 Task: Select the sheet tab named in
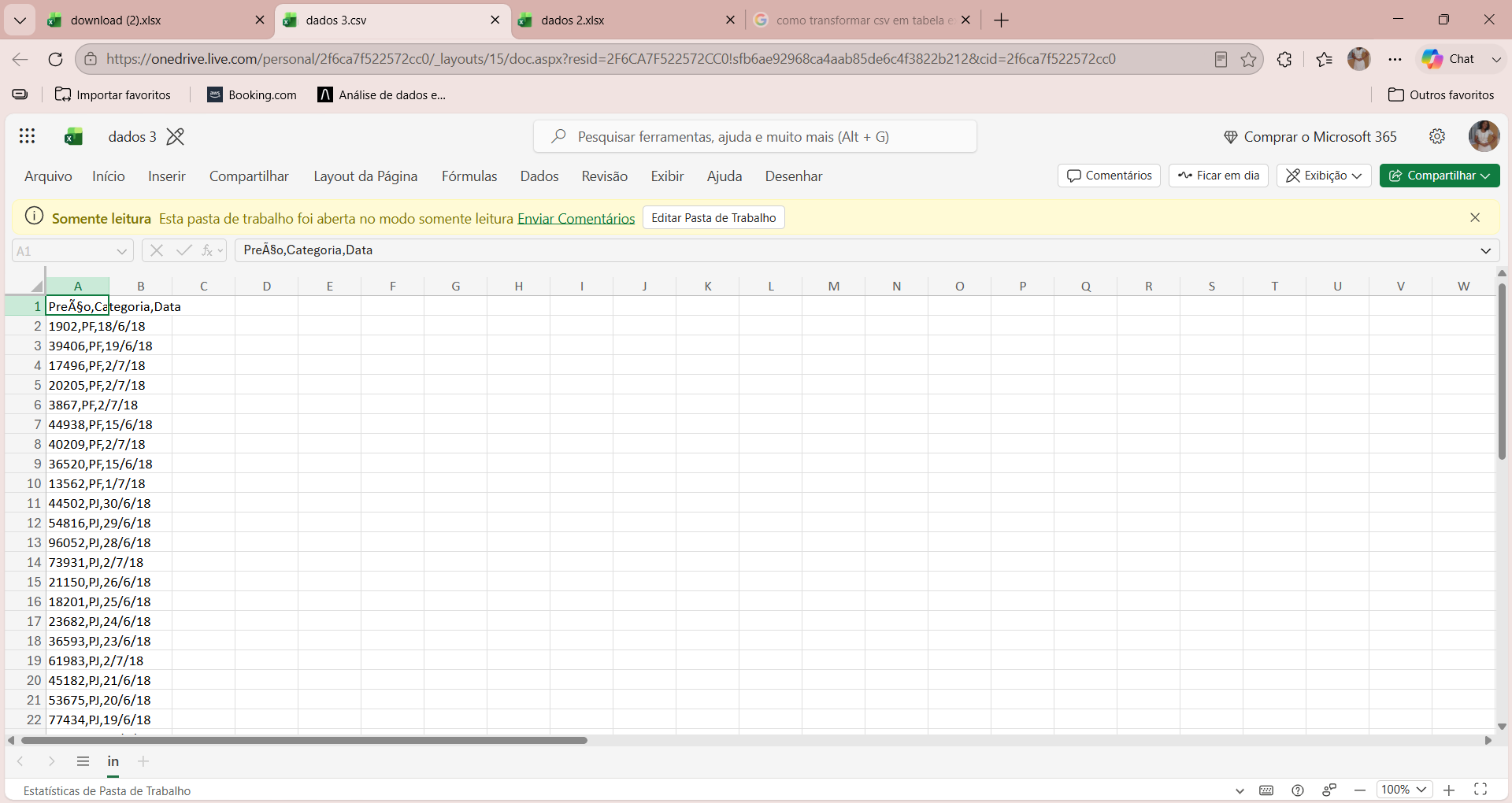(113, 761)
